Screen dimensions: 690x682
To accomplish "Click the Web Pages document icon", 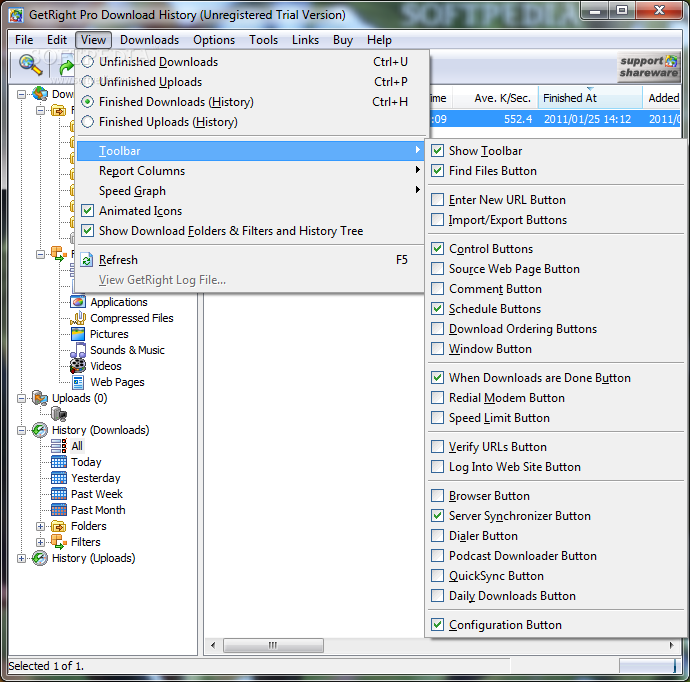I will pyautogui.click(x=78, y=382).
